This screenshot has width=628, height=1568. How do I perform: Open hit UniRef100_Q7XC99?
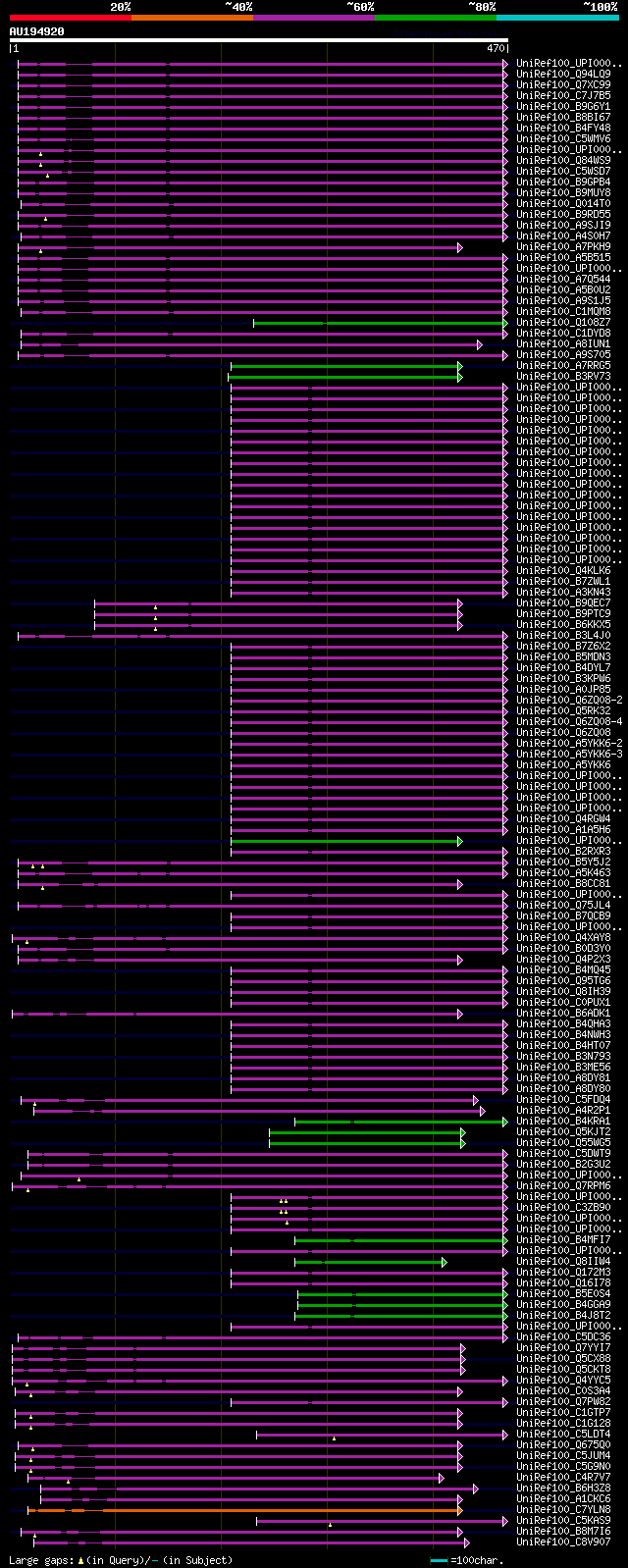pyautogui.click(x=563, y=84)
